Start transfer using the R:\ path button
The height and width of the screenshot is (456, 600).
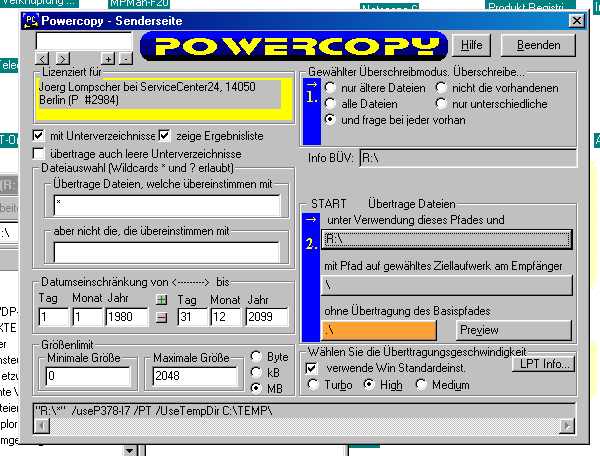tap(447, 238)
